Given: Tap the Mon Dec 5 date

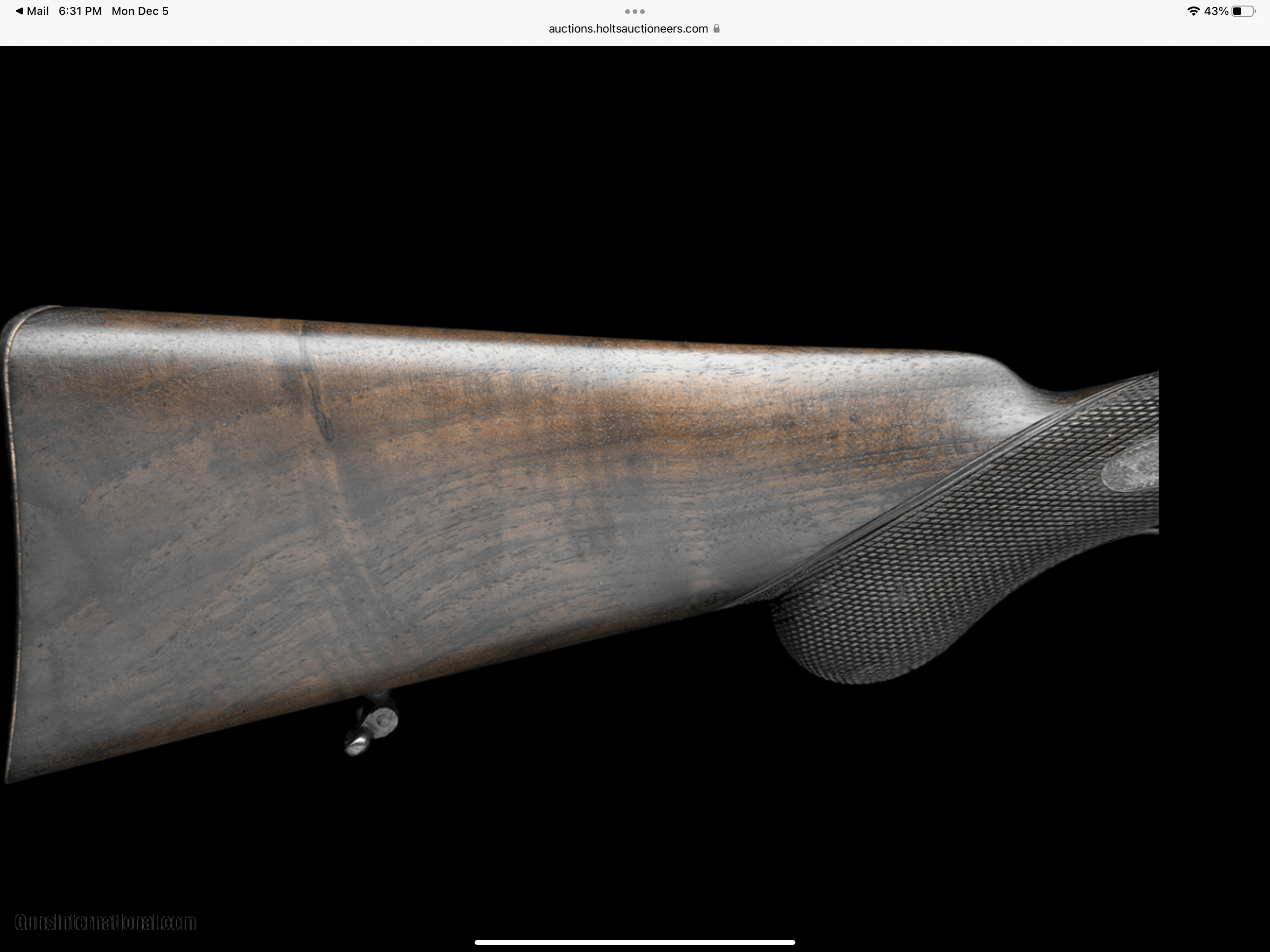Looking at the screenshot, I should click(139, 11).
